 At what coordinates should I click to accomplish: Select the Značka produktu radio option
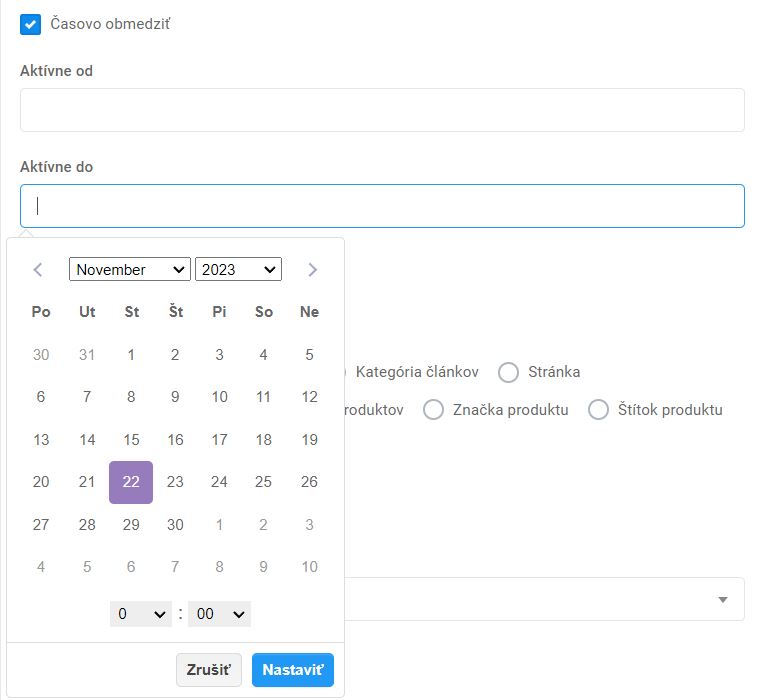[x=433, y=411]
